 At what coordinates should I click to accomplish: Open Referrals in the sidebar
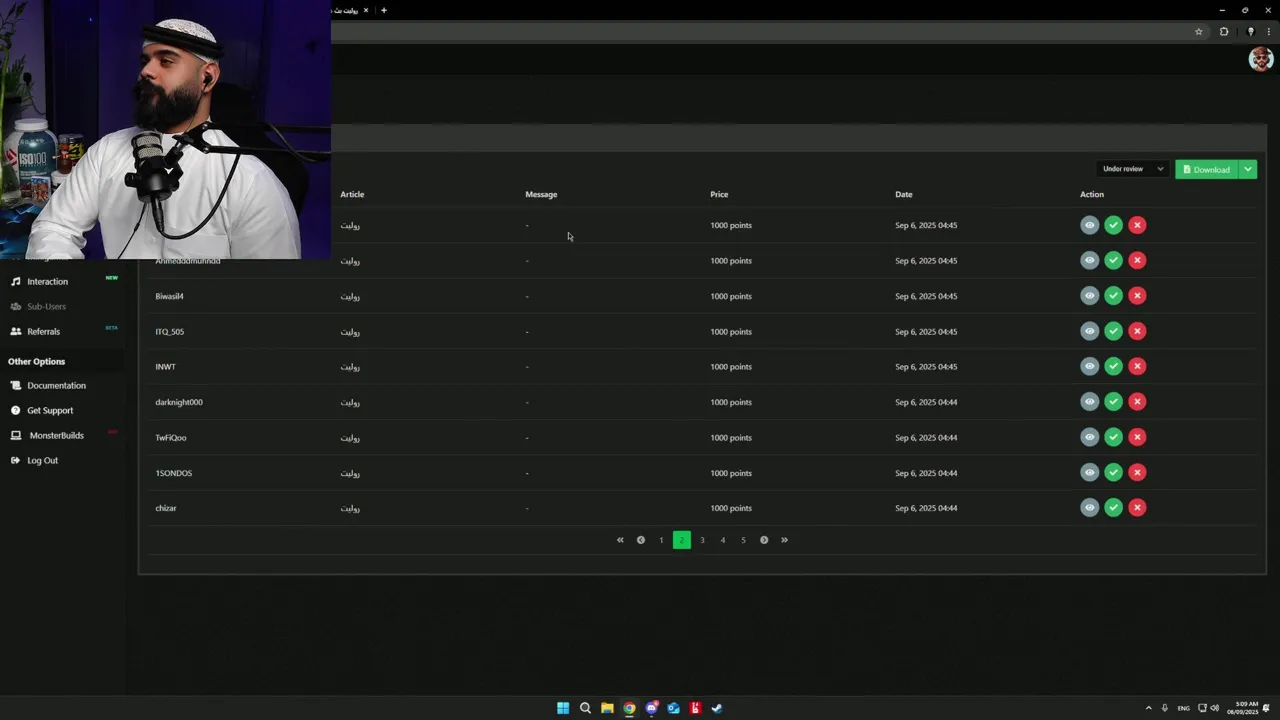43,332
